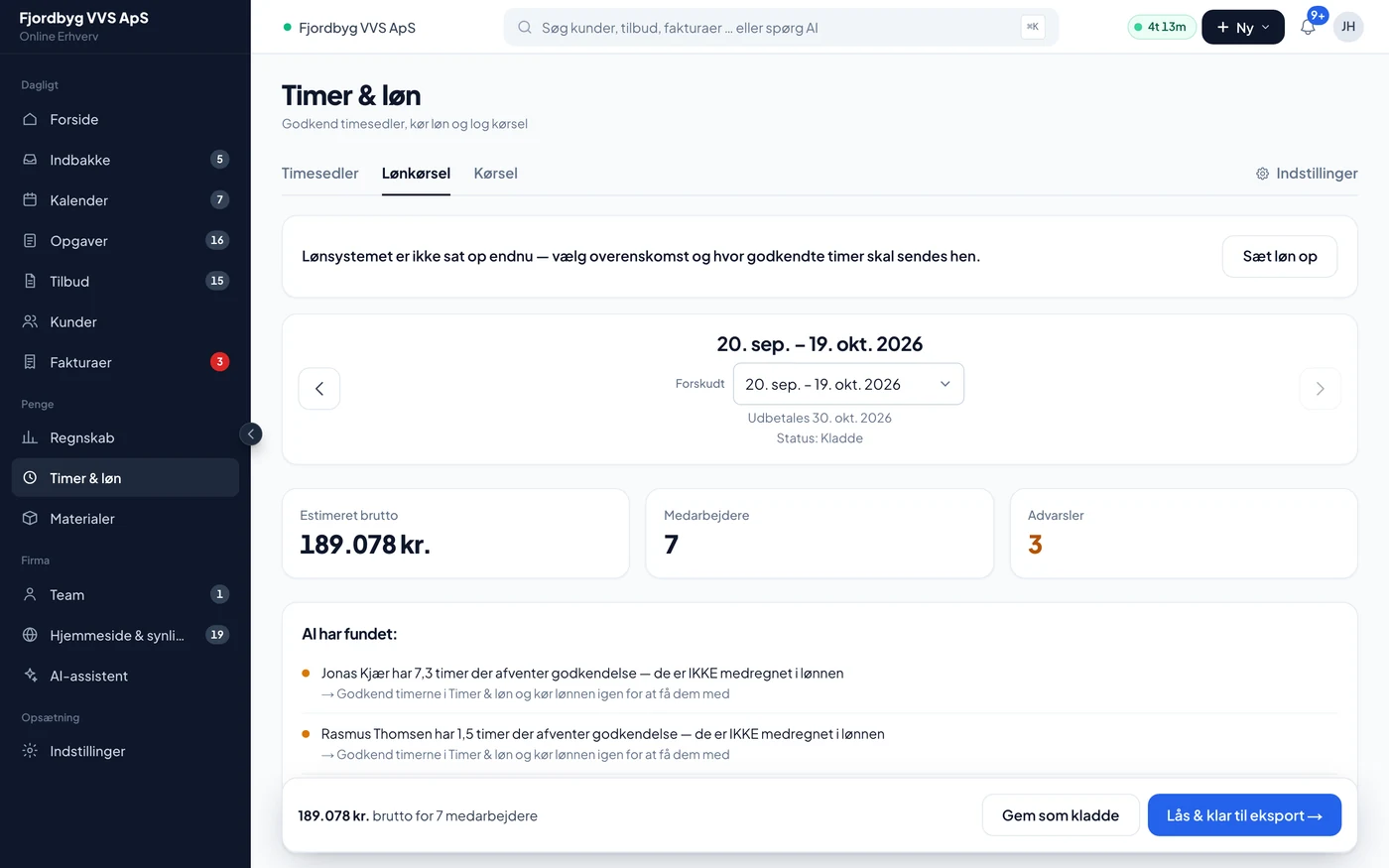Focus the search customers input field
The height and width of the screenshot is (868, 1389).
tap(781, 28)
